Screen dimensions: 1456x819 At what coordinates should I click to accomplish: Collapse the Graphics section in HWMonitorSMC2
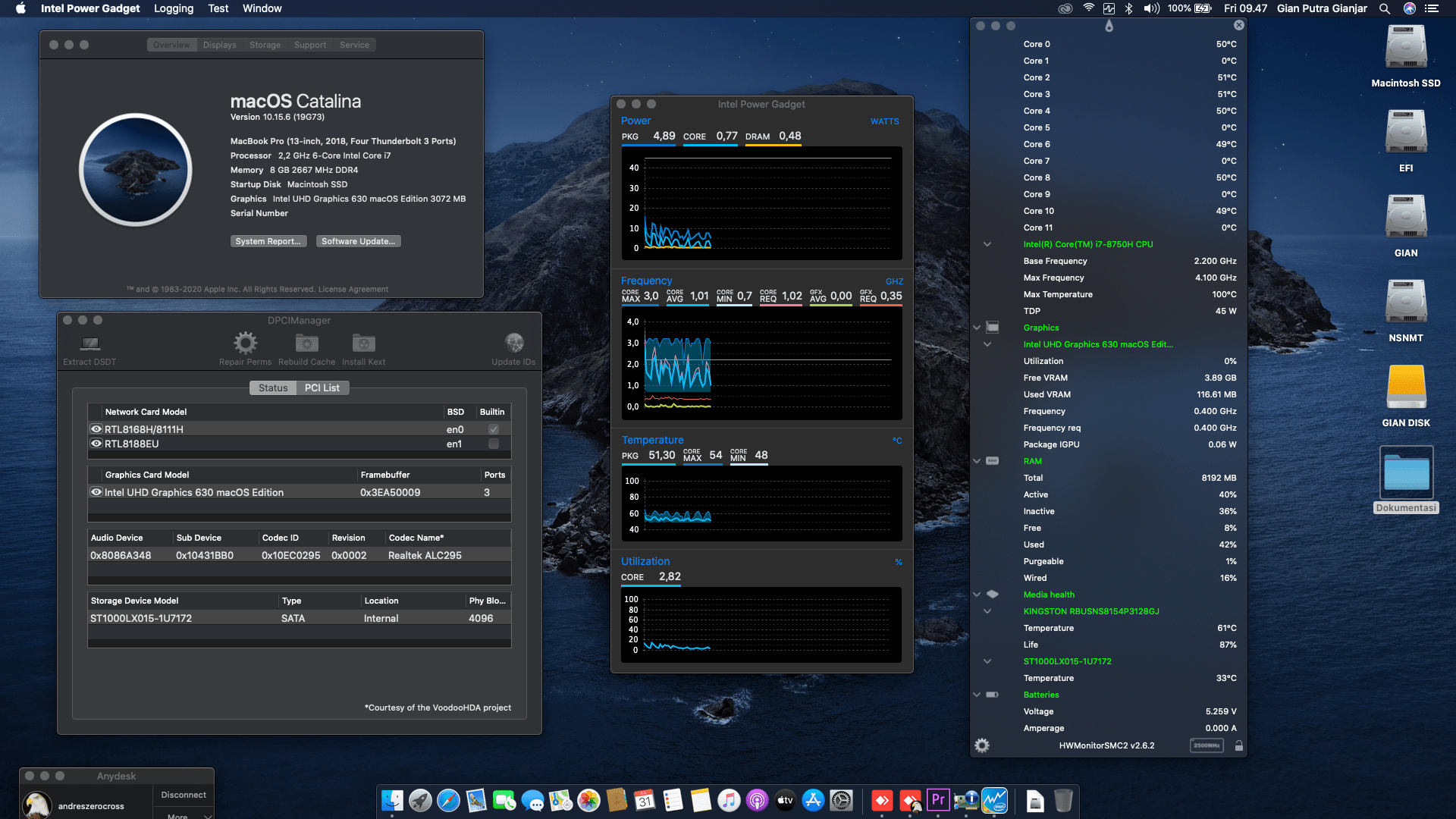[x=977, y=328]
